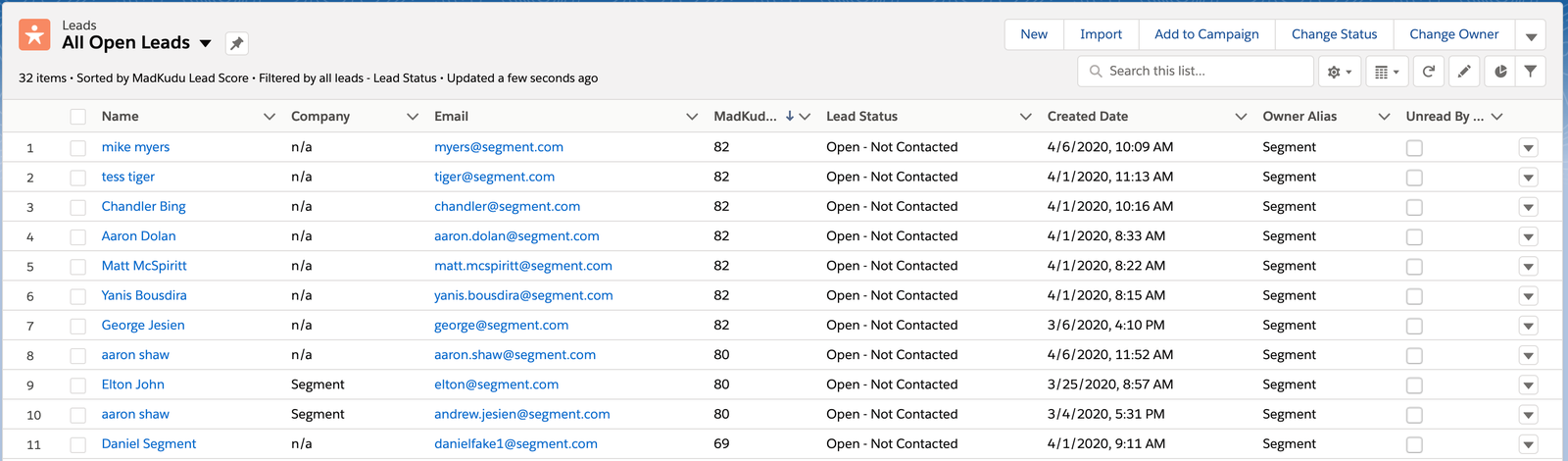The height and width of the screenshot is (461, 1568).
Task: Open the Daniel Segment lead
Action: pyautogui.click(x=149, y=443)
